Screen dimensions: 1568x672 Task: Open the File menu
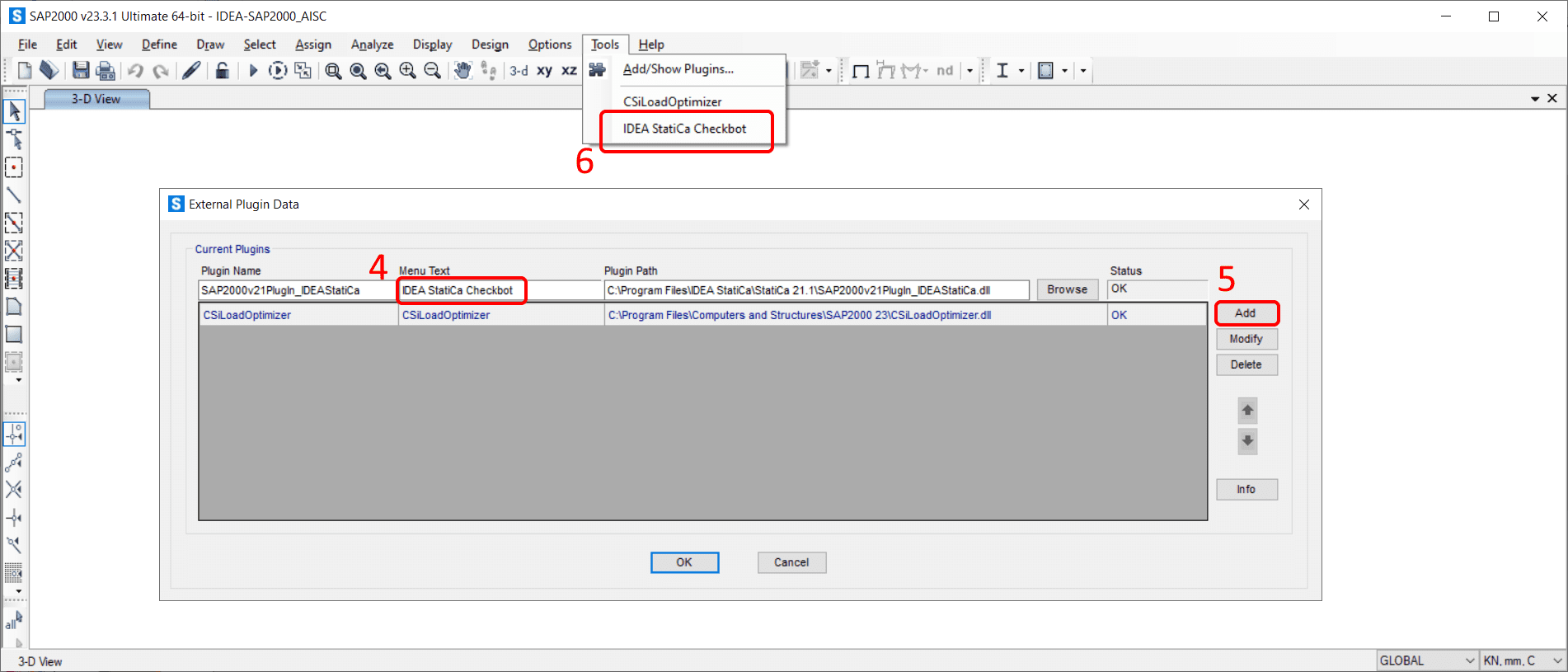tap(27, 45)
